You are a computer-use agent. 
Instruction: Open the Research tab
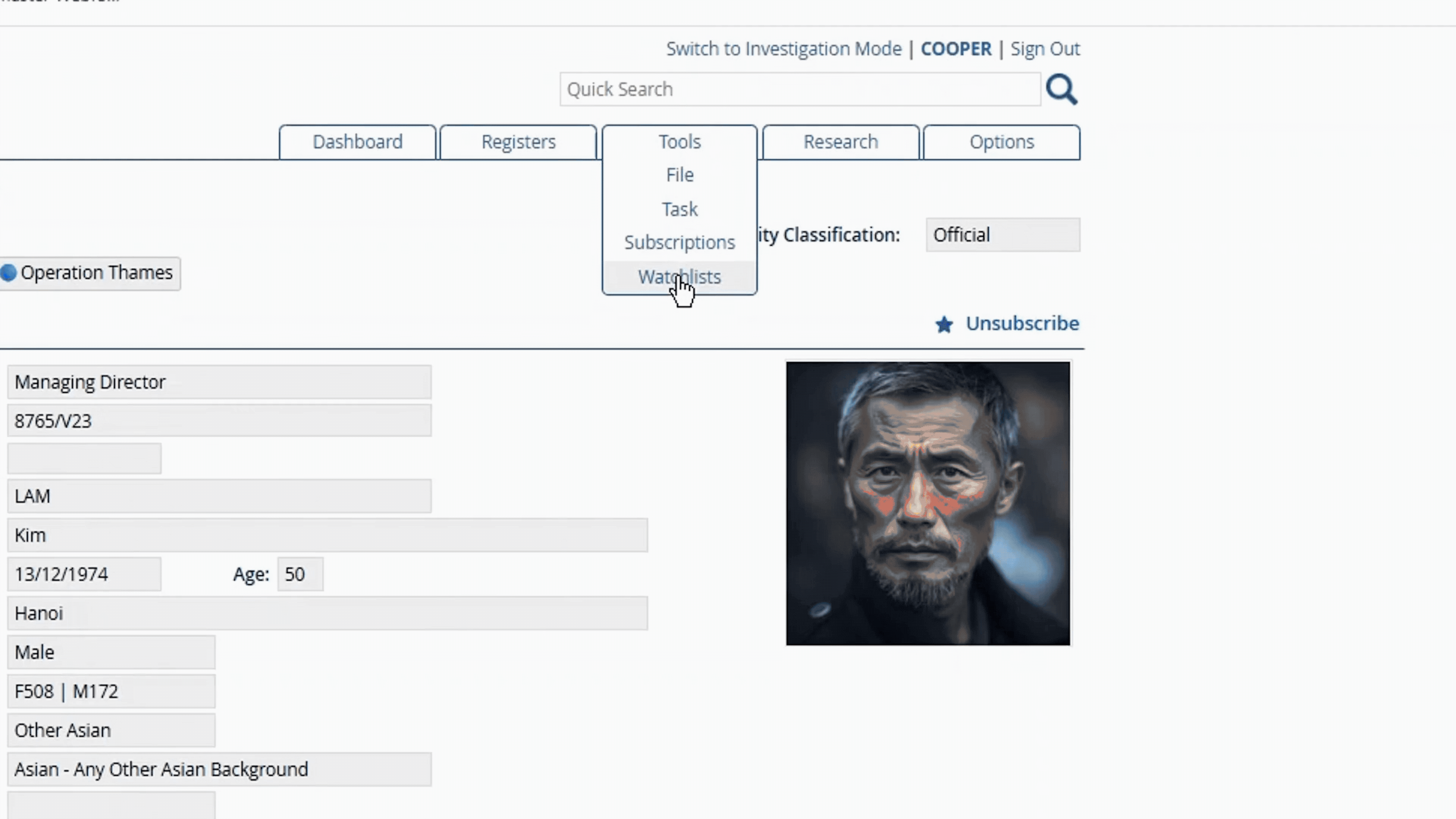click(841, 142)
